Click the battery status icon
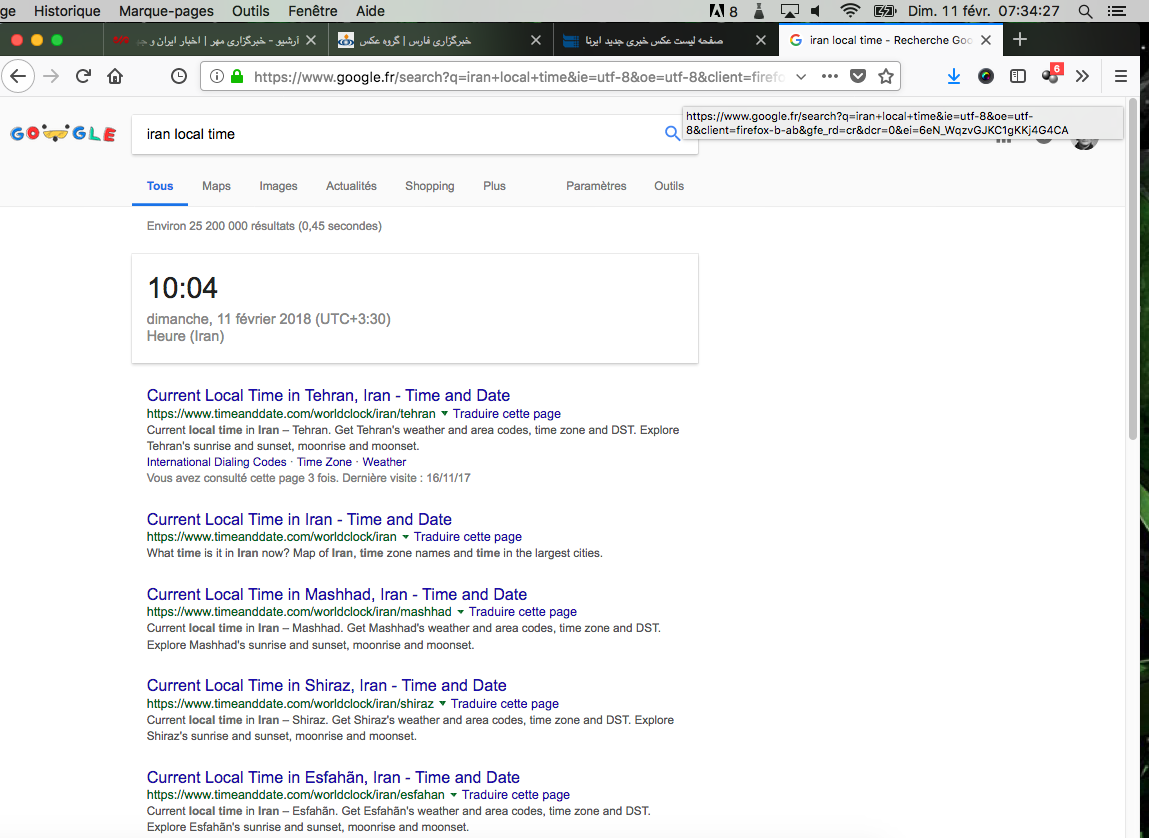 point(885,11)
